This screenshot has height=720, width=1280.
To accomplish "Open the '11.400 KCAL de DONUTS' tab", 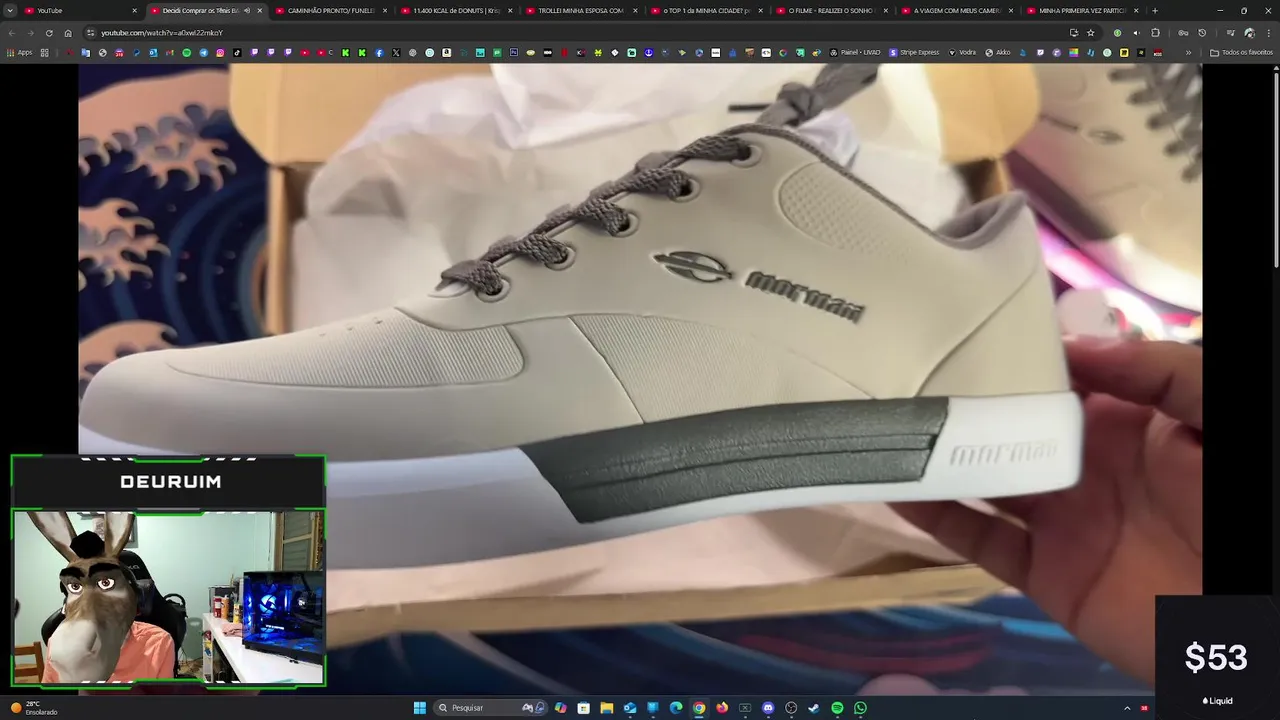I will coord(456,10).
